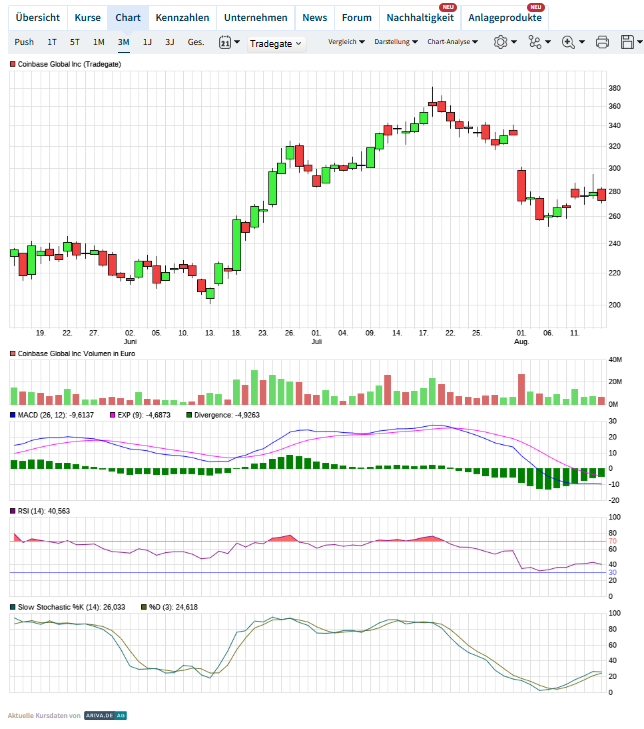Open the Tradegate exchange dropdown

tap(276, 44)
